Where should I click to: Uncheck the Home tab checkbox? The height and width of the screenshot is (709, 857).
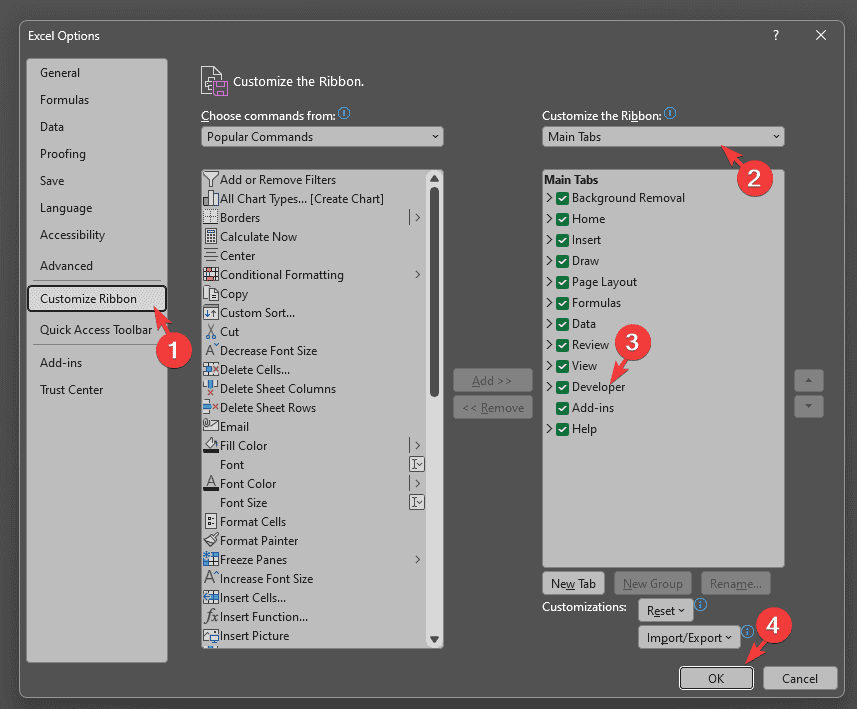click(562, 219)
